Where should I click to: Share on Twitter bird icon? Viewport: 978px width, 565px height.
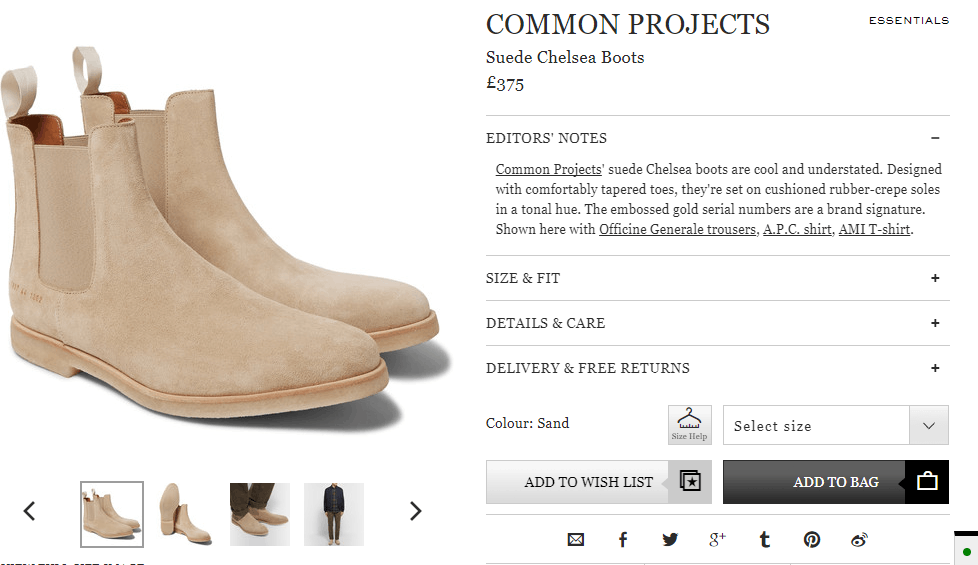click(669, 540)
